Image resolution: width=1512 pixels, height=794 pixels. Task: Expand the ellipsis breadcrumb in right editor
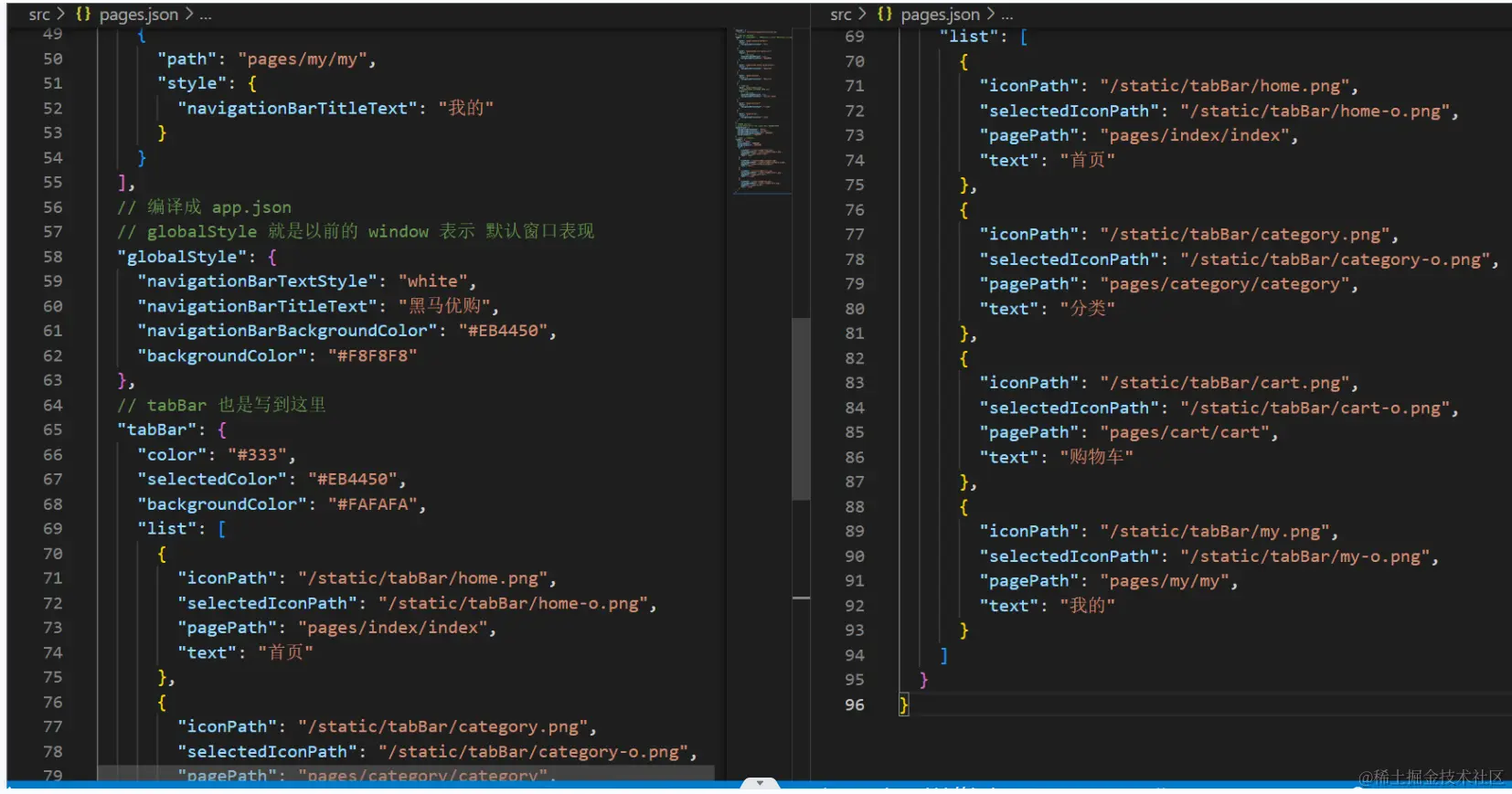1007,15
